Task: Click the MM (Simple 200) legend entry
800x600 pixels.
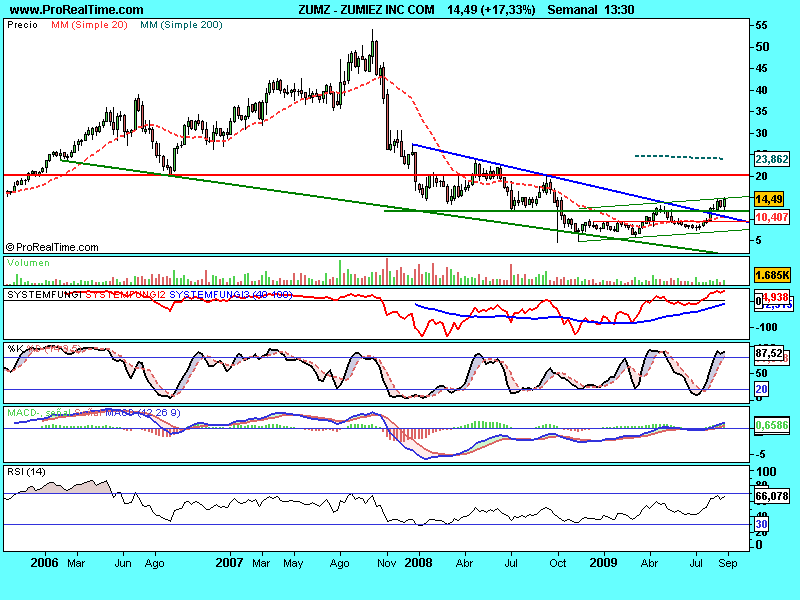Action: [x=181, y=25]
